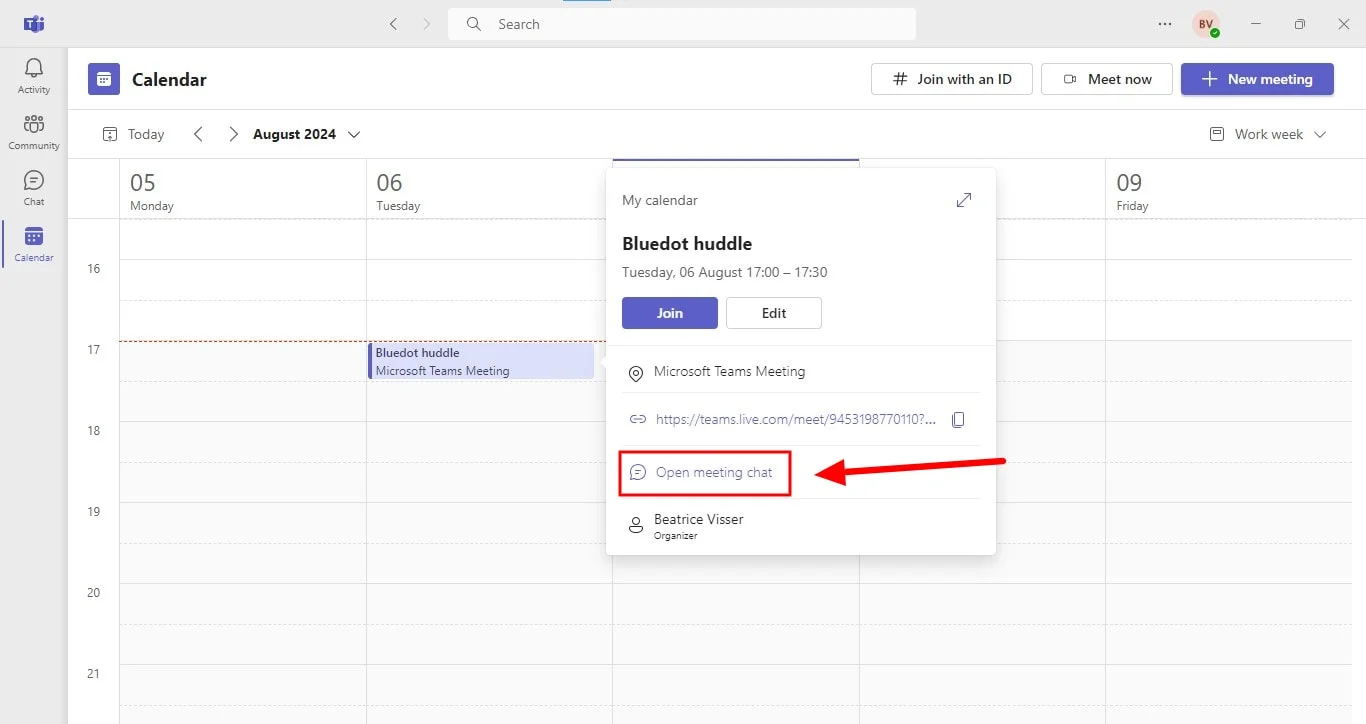
Task: Select the Bluedot huddle calendar event
Action: point(481,361)
